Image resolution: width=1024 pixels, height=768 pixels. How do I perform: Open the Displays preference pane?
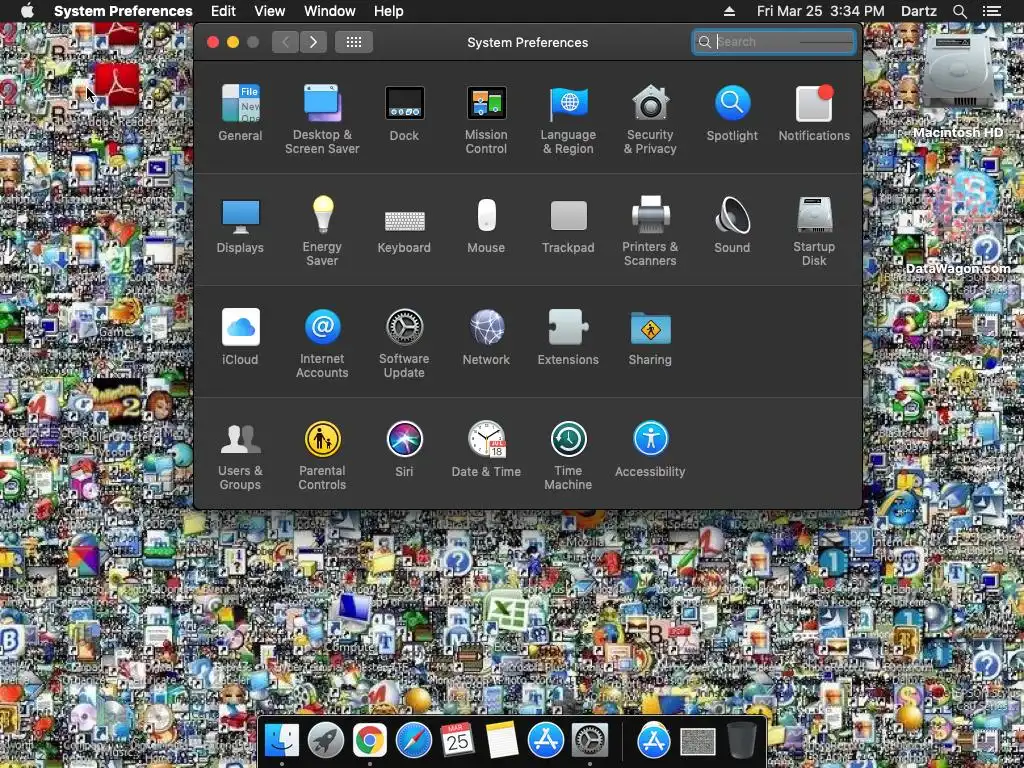[x=240, y=225]
